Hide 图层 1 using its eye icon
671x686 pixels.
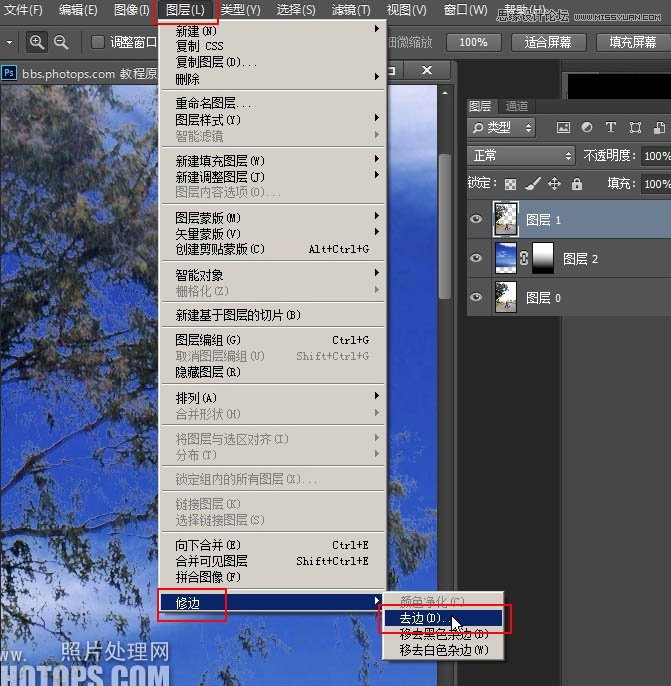pos(476,219)
